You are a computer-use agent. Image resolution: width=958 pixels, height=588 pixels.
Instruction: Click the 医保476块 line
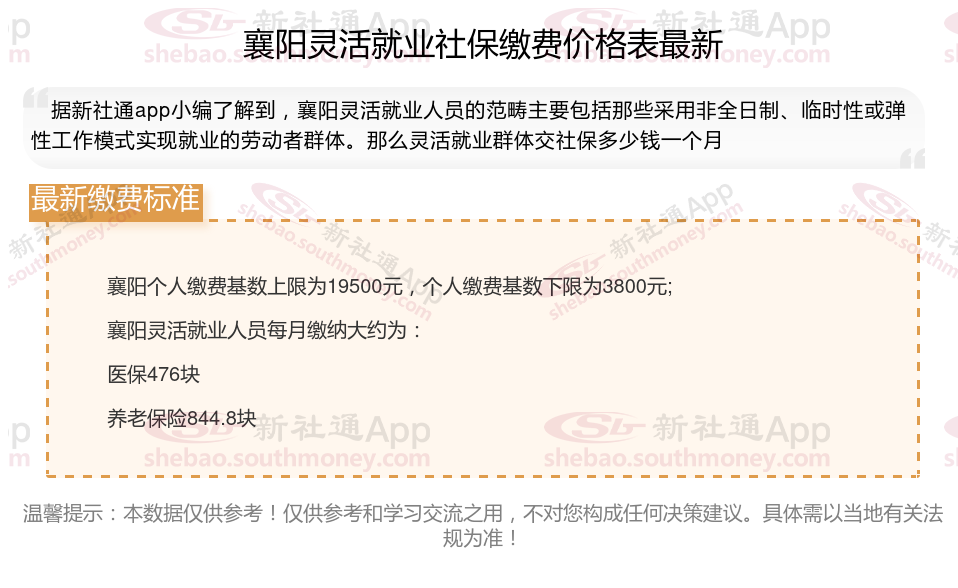click(153, 374)
